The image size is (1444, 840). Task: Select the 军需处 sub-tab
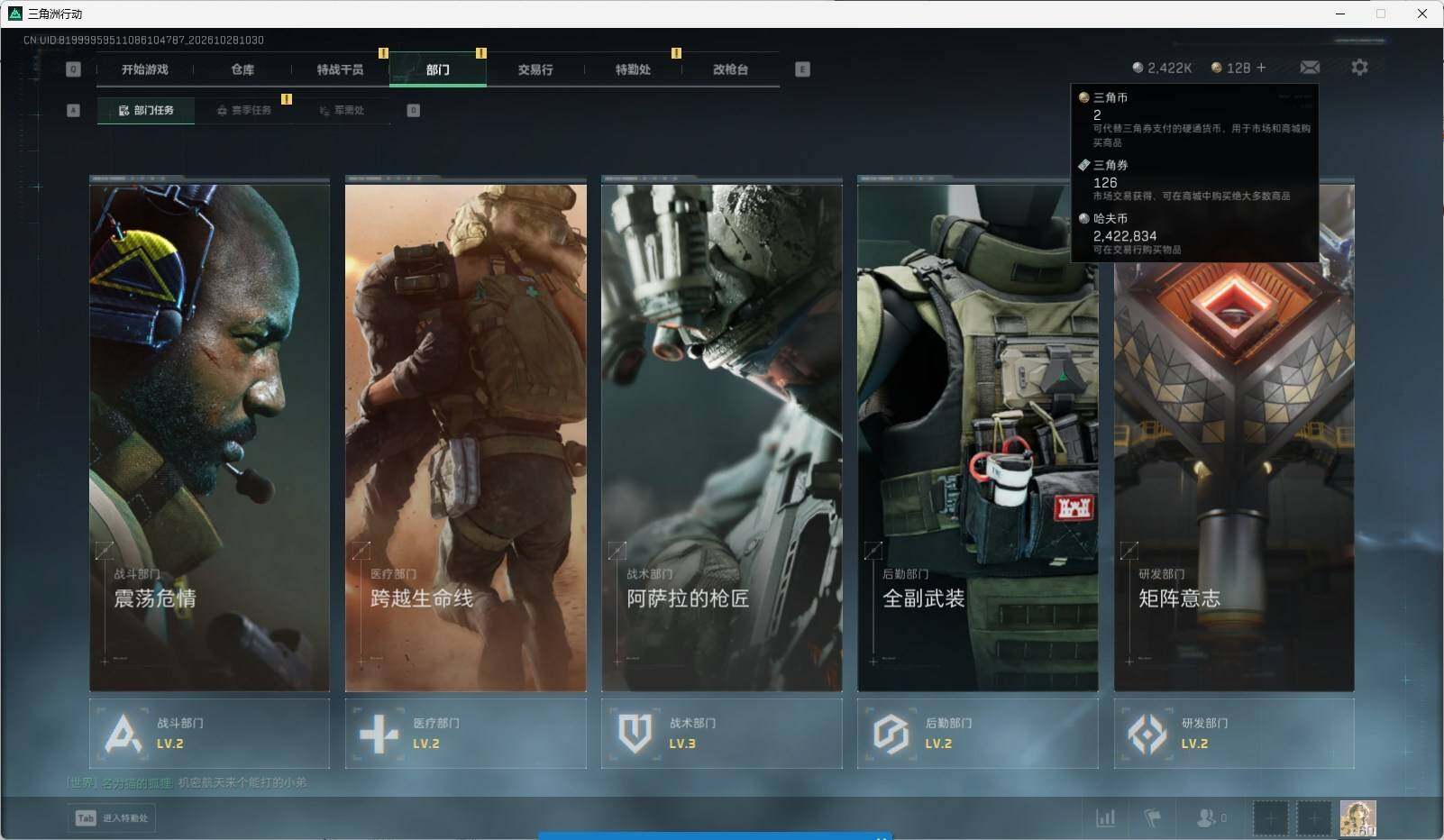pyautogui.click(x=342, y=110)
